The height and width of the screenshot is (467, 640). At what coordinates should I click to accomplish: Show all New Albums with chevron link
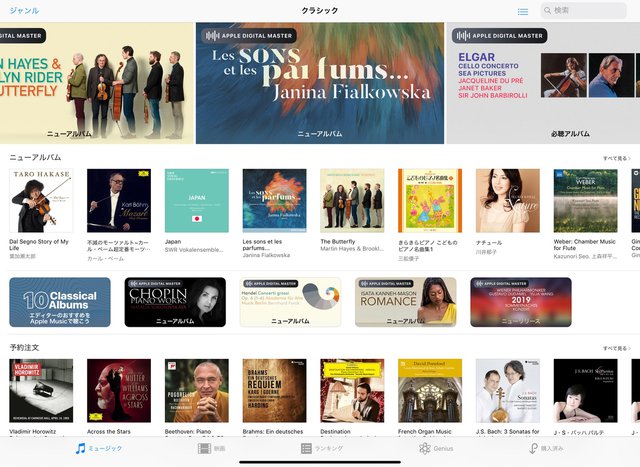pos(617,158)
